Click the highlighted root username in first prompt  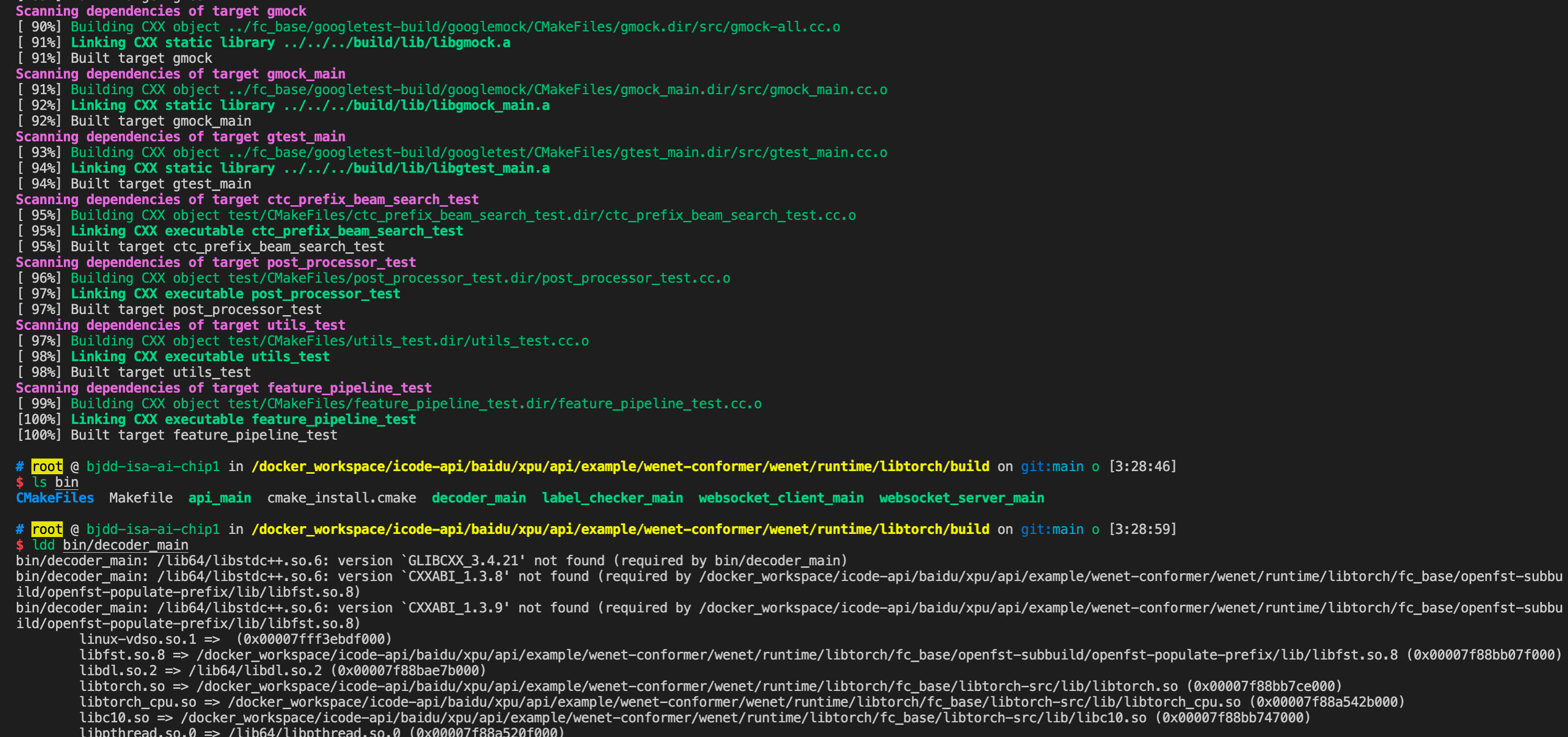(x=47, y=467)
